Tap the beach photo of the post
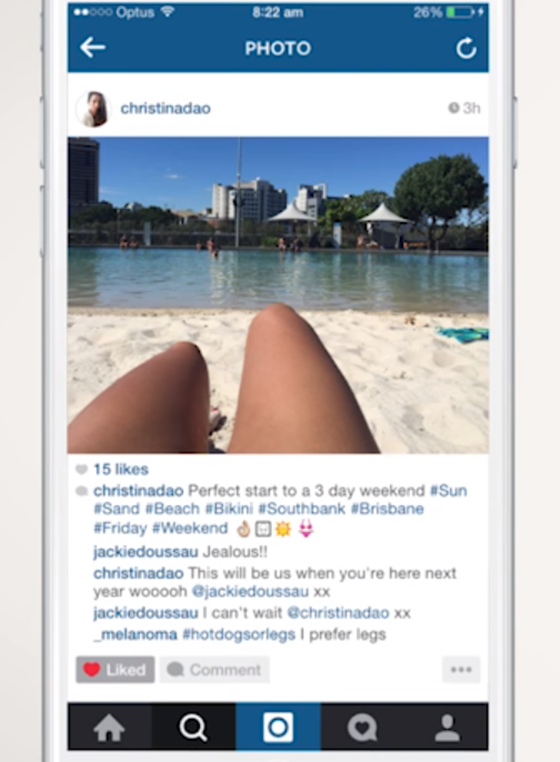 (278, 295)
